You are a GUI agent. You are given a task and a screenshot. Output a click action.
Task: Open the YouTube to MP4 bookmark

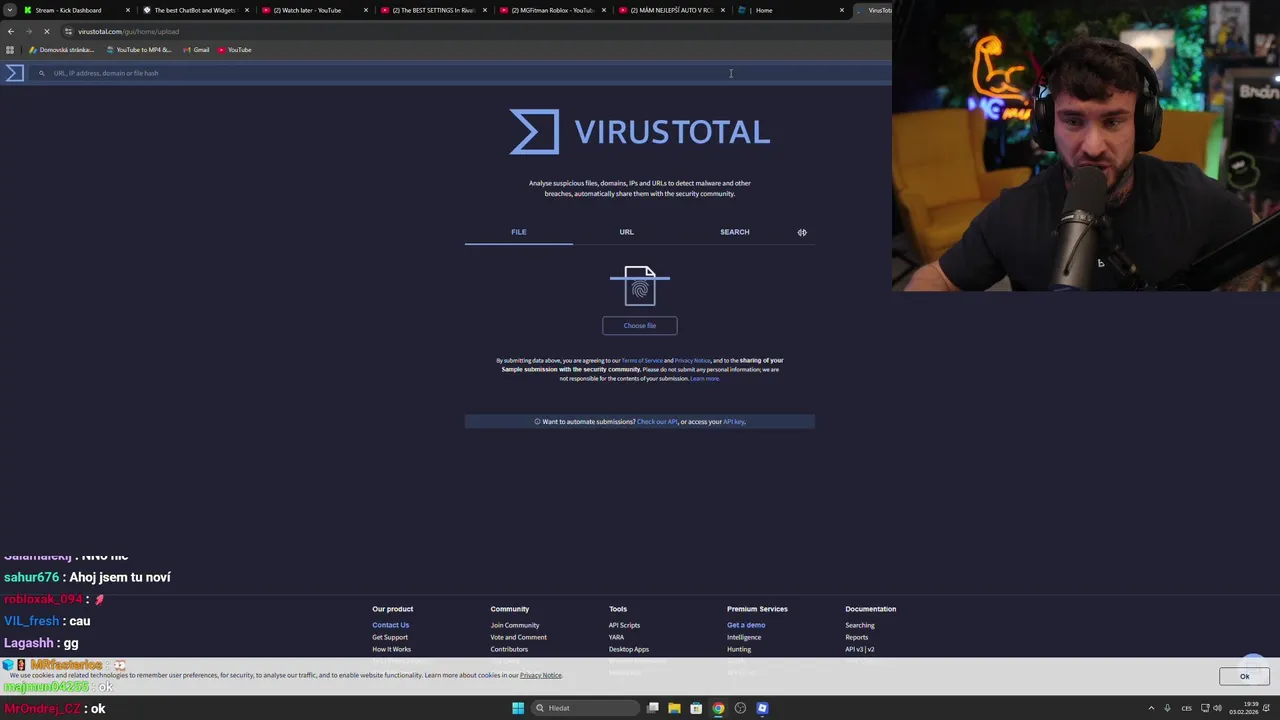[x=139, y=50]
